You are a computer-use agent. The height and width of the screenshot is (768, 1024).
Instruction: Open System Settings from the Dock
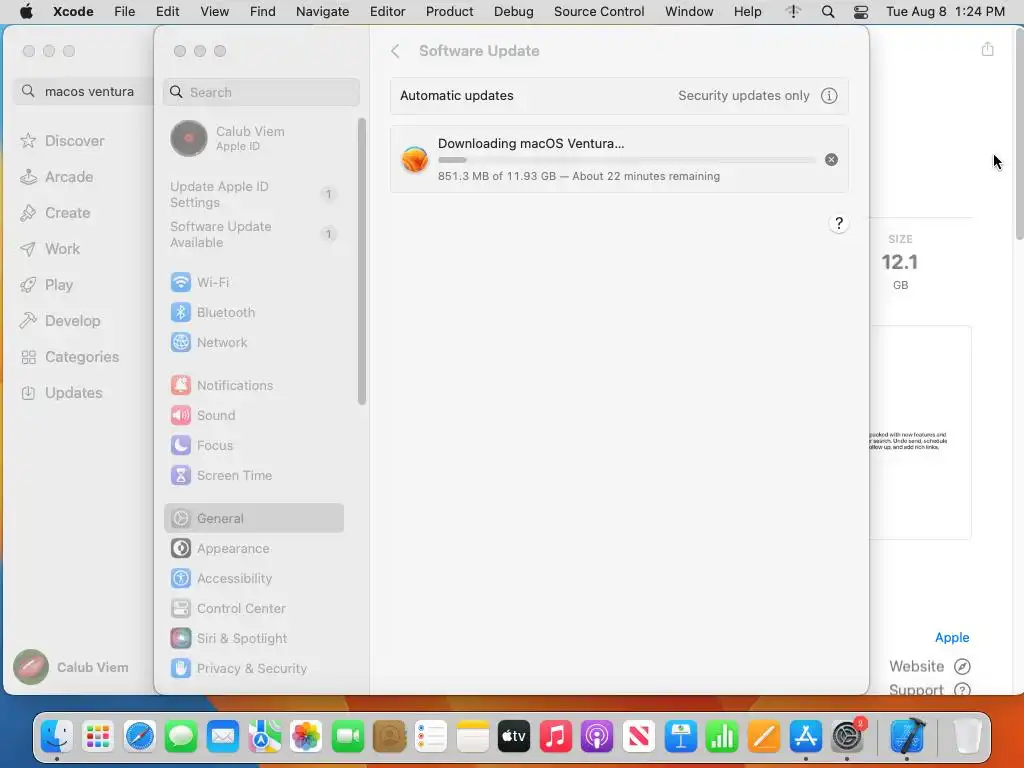[x=848, y=737]
